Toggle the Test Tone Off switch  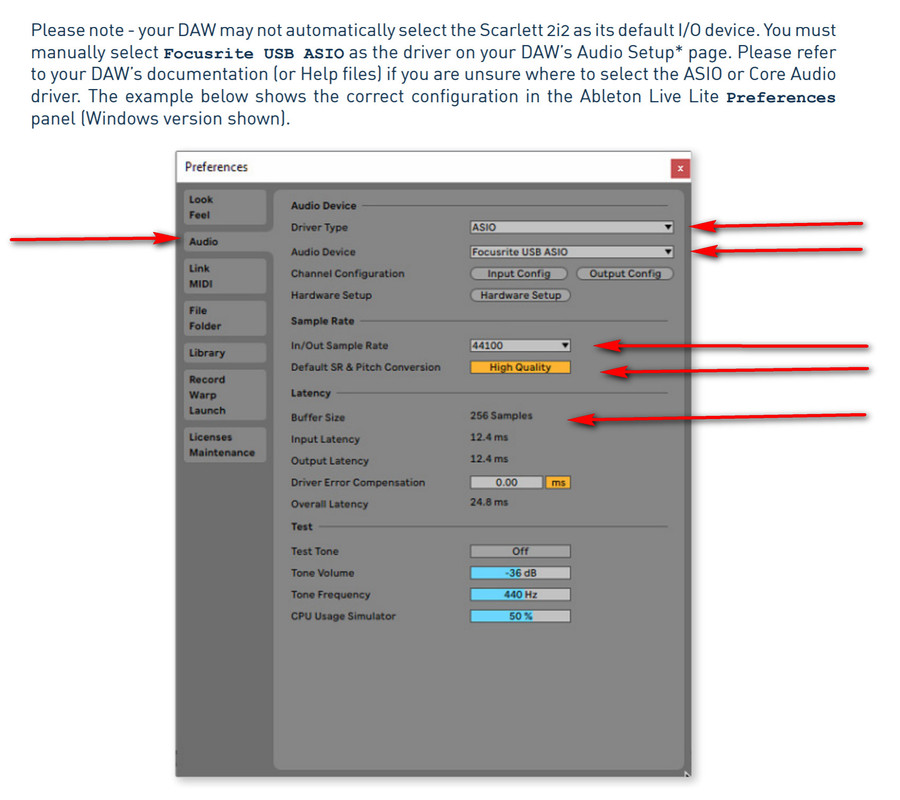click(x=520, y=552)
